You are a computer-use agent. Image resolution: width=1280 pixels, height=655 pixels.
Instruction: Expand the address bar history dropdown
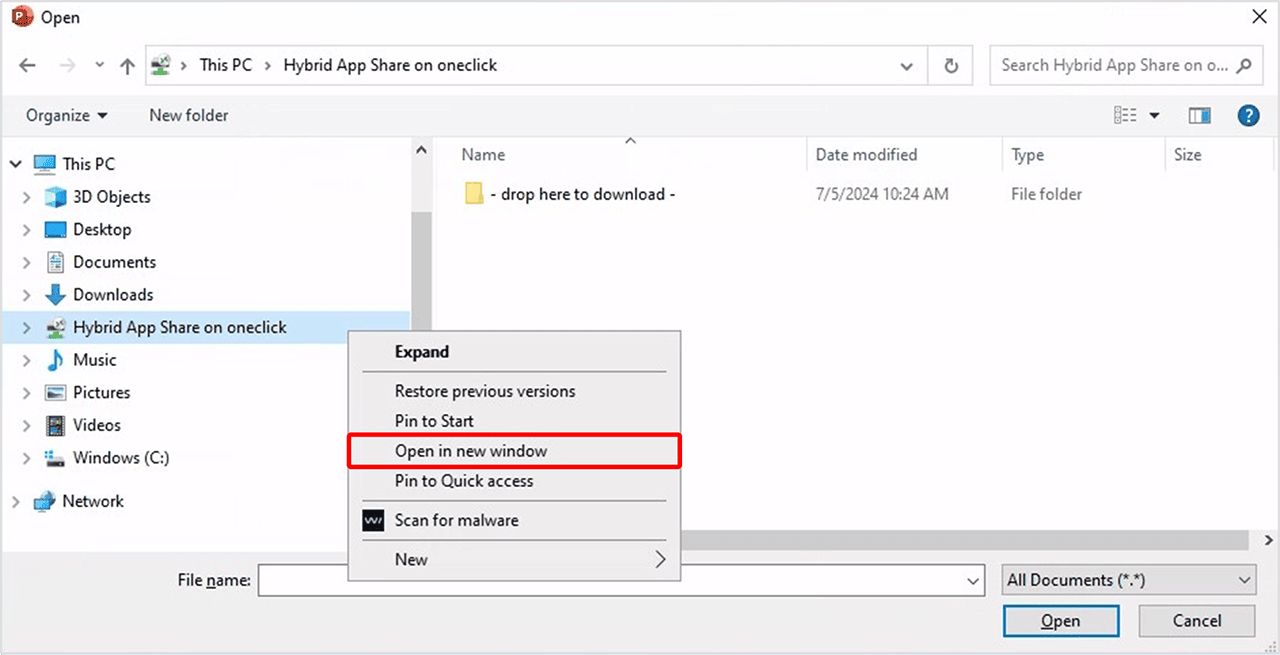(x=906, y=66)
